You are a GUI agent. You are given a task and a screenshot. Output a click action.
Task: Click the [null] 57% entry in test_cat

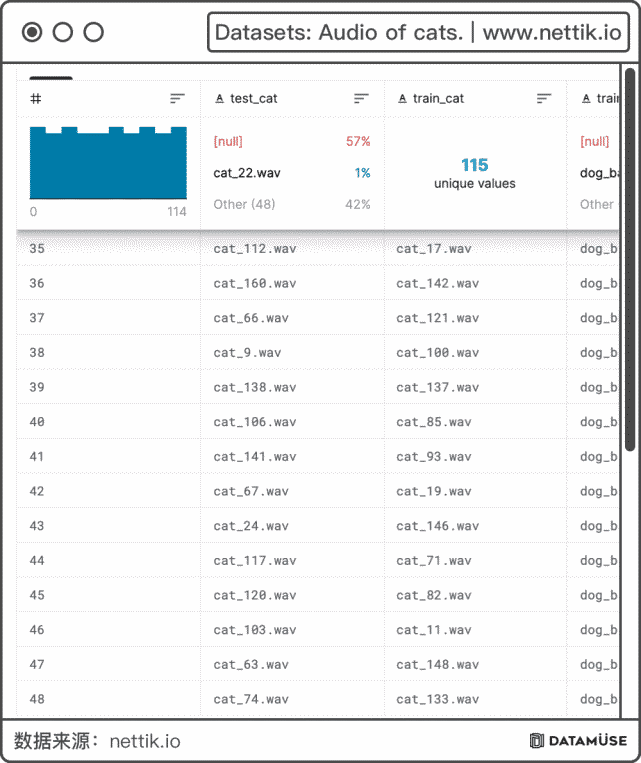[x=292, y=141]
